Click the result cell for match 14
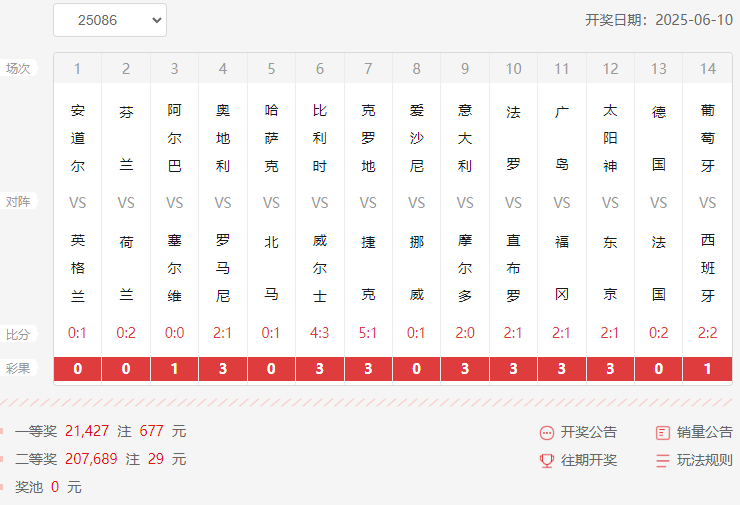Viewport: 740px width, 505px height. (707, 369)
